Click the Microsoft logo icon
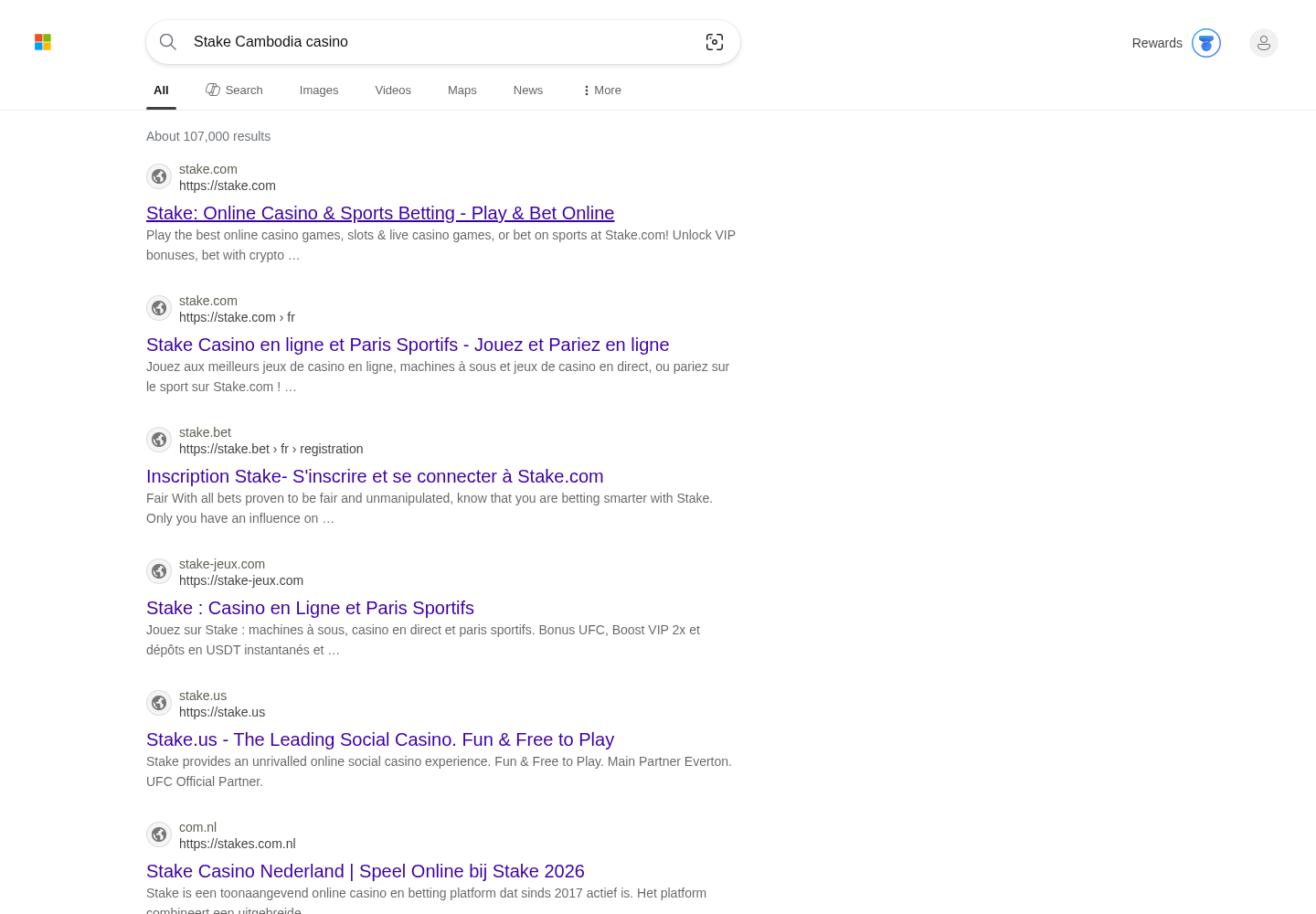This screenshot has width=1316, height=914. 43,42
